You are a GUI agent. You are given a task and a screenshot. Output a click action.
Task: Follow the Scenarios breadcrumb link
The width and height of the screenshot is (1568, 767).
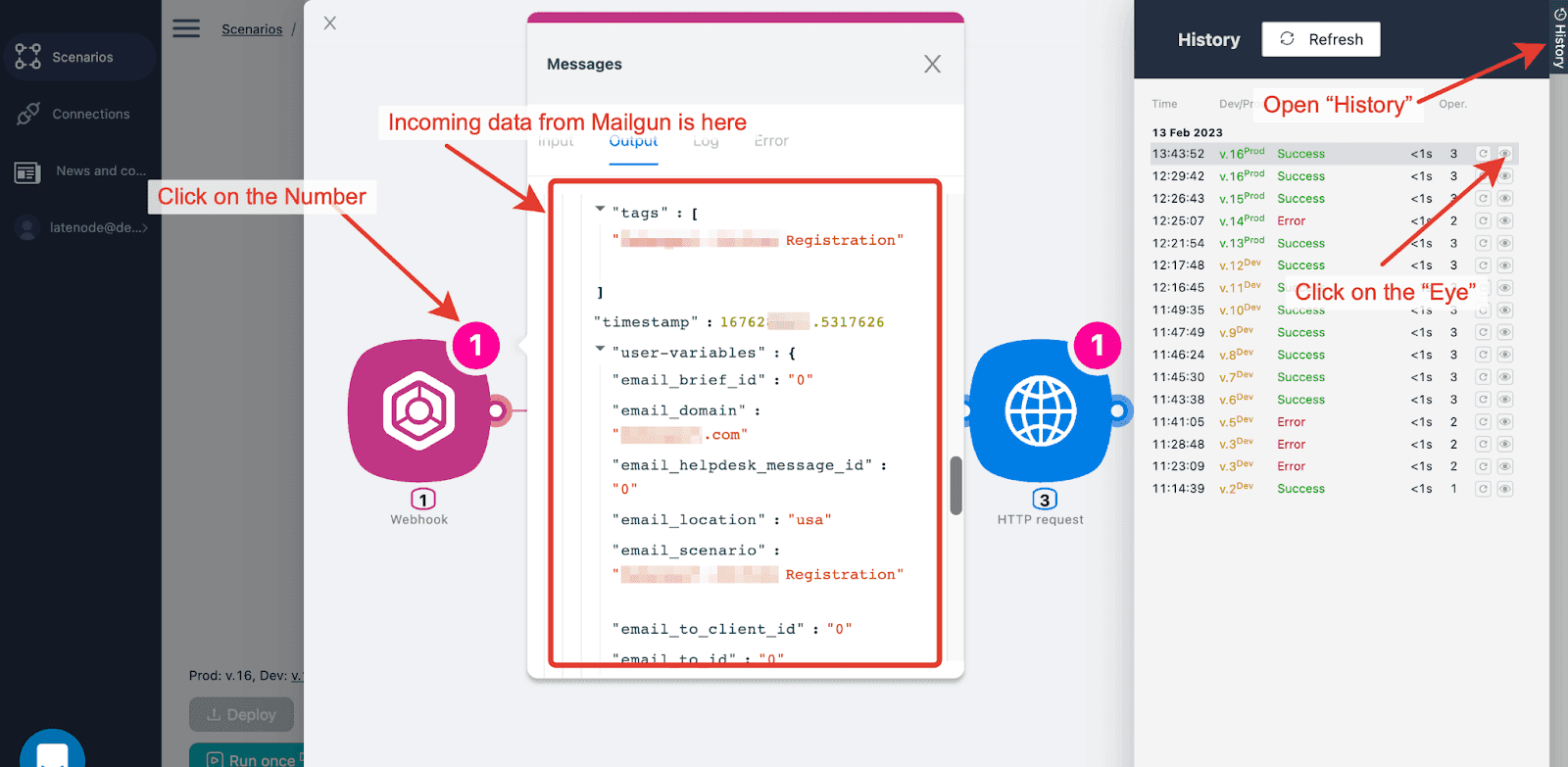pos(252,29)
